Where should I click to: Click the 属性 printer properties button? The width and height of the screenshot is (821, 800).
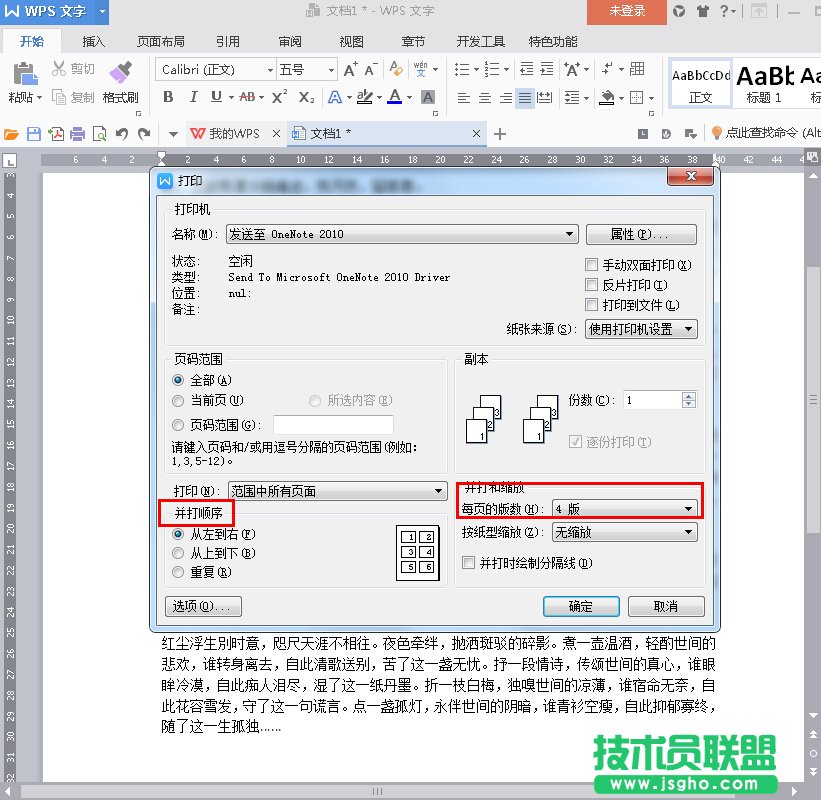pyautogui.click(x=640, y=234)
